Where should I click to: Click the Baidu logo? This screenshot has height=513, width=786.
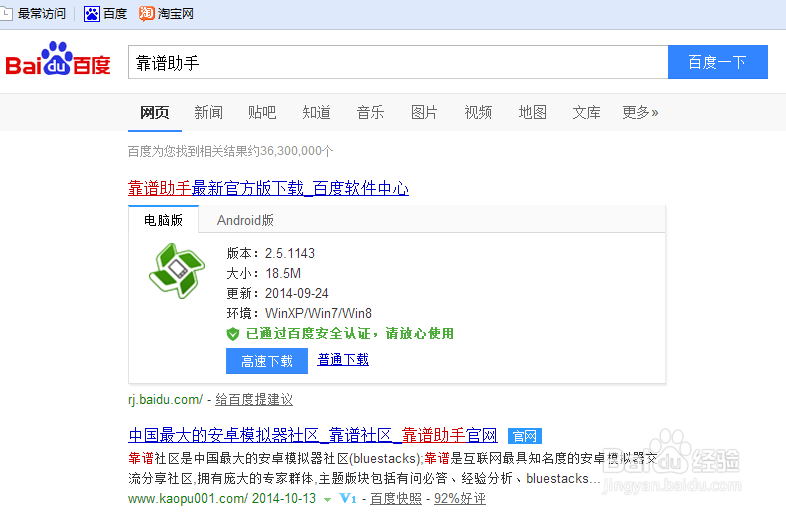58,59
